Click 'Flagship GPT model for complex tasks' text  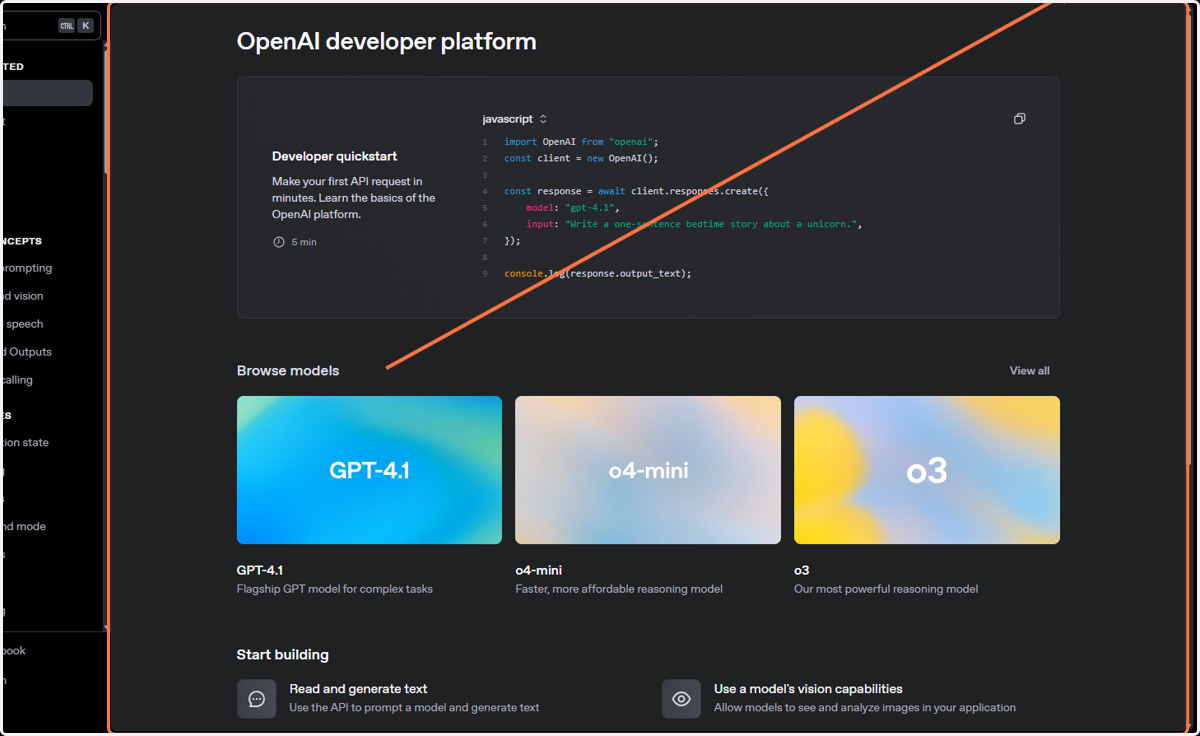tap(335, 589)
